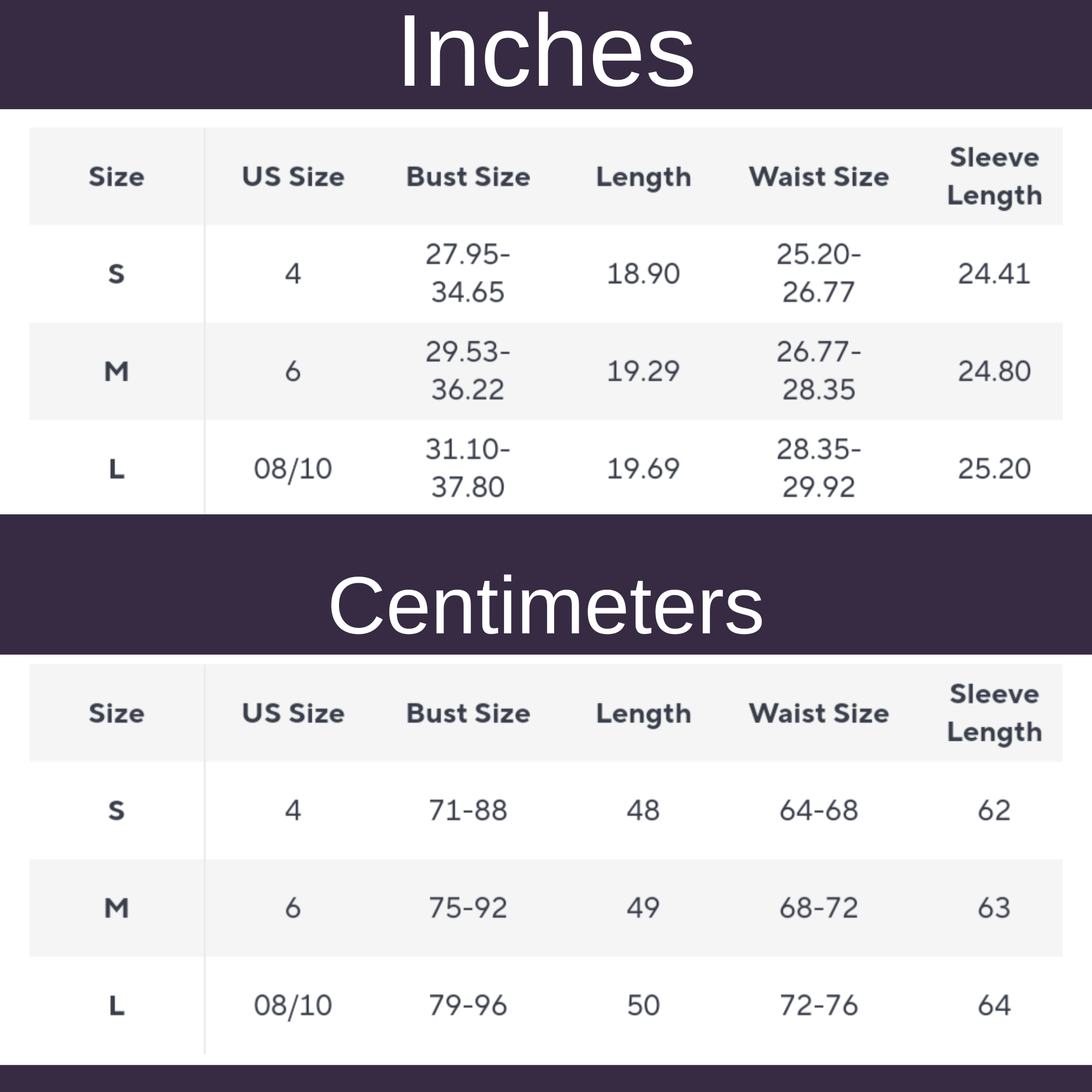Click the Inches heading banner
Screen dimensions: 1092x1092
click(546, 52)
